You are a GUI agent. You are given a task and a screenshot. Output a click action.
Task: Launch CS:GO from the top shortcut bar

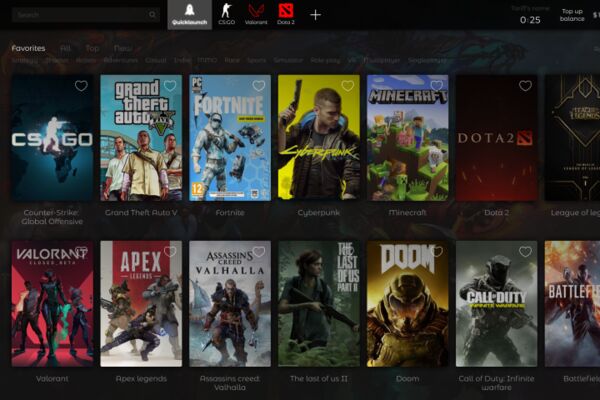(227, 15)
